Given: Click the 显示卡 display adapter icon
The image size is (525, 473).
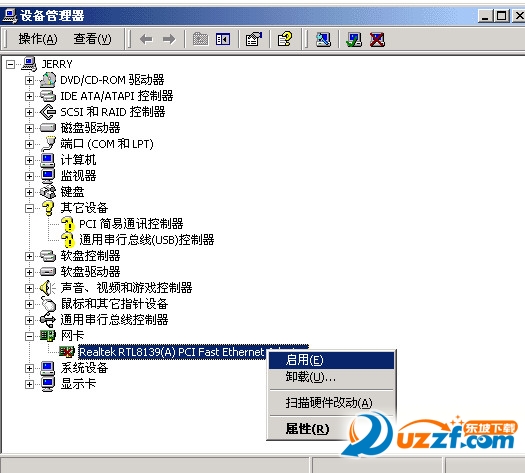Looking at the screenshot, I should (x=48, y=384).
